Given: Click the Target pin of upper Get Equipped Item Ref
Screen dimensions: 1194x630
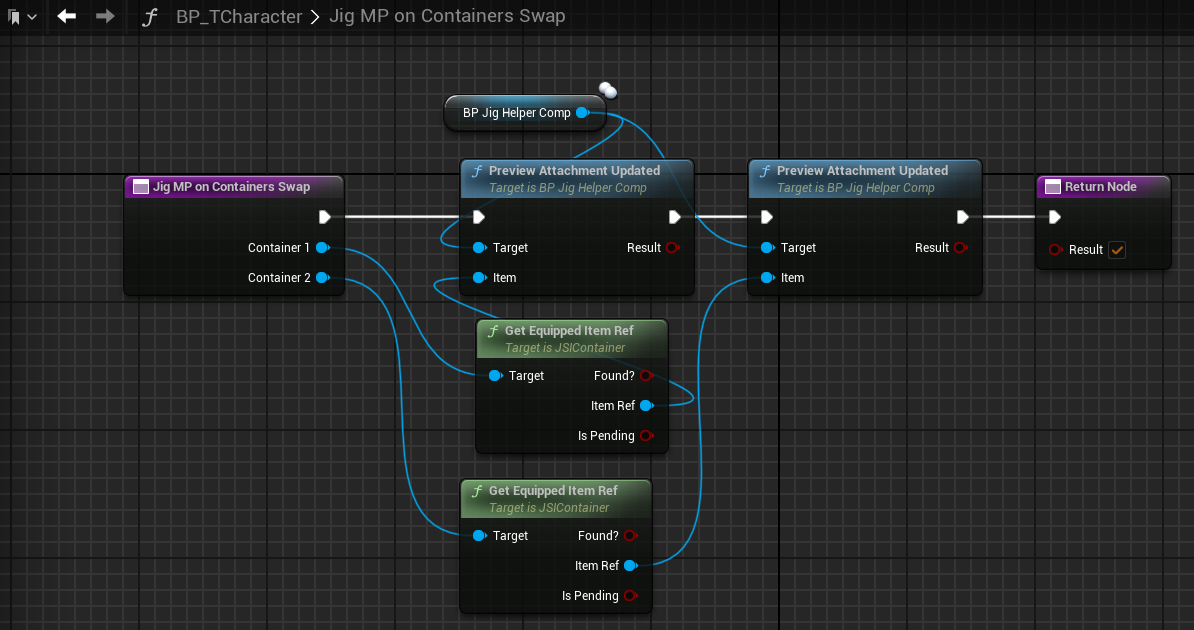Looking at the screenshot, I should click(495, 376).
